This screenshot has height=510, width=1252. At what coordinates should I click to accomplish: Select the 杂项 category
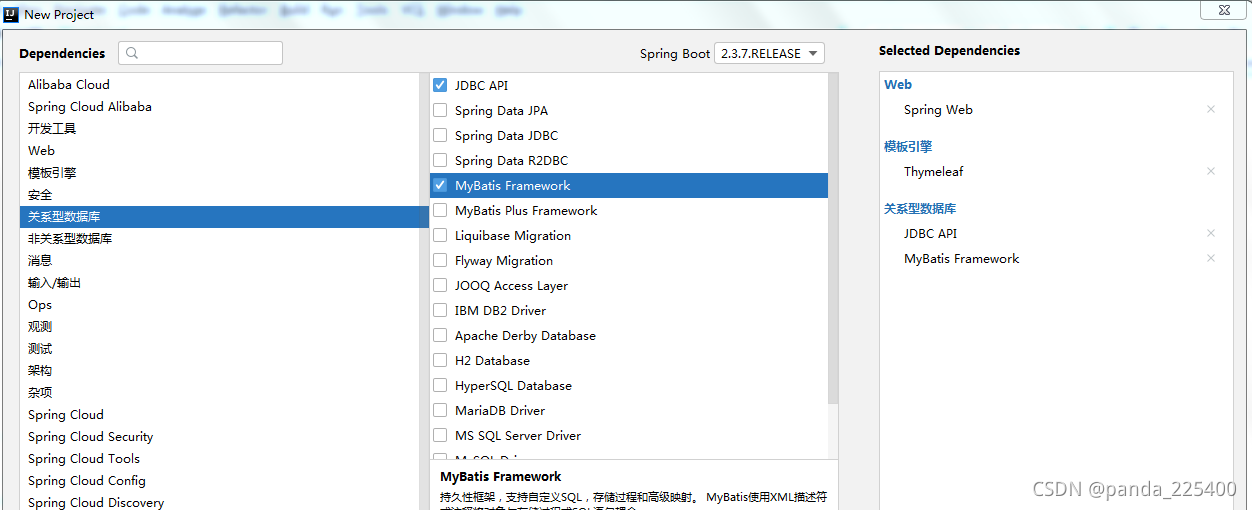[x=224, y=393]
